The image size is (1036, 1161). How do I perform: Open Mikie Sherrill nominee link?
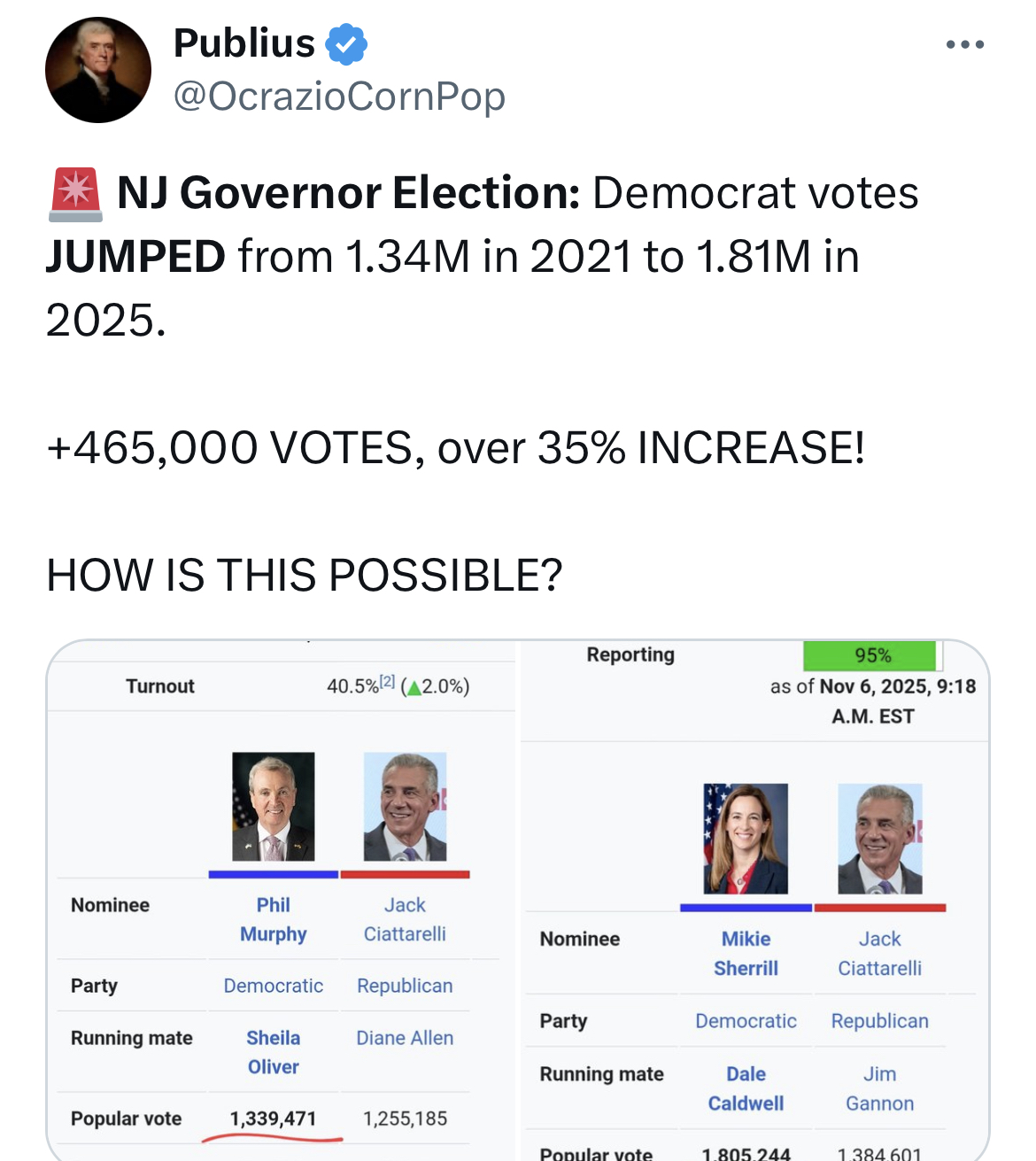click(x=746, y=954)
